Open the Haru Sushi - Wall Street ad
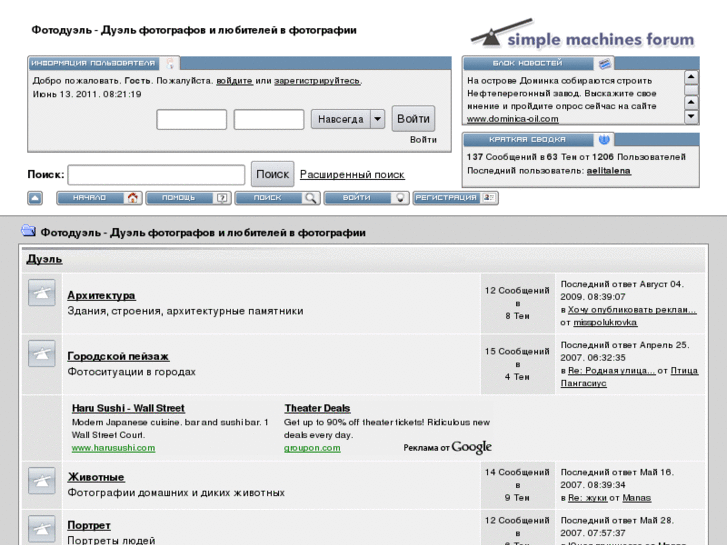727x545 pixels. [128, 408]
